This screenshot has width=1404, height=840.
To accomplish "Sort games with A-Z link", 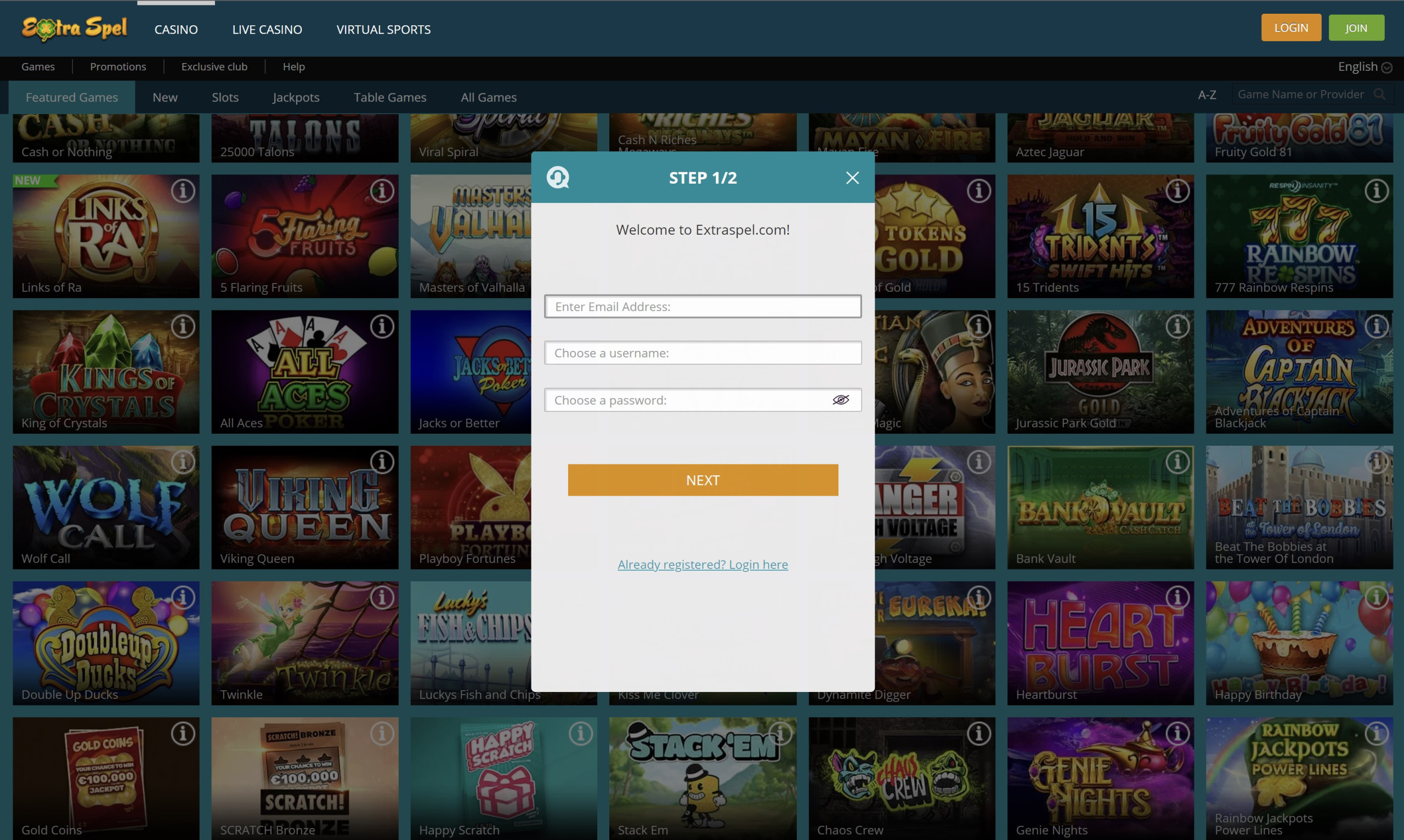I will click(x=1207, y=95).
